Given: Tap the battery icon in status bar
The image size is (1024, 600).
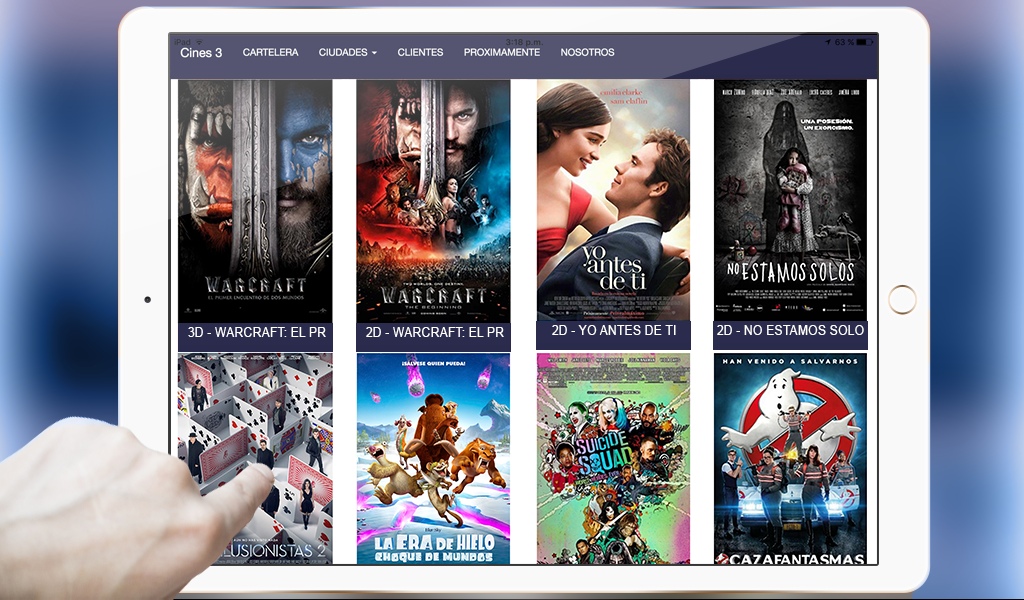Looking at the screenshot, I should [x=865, y=42].
